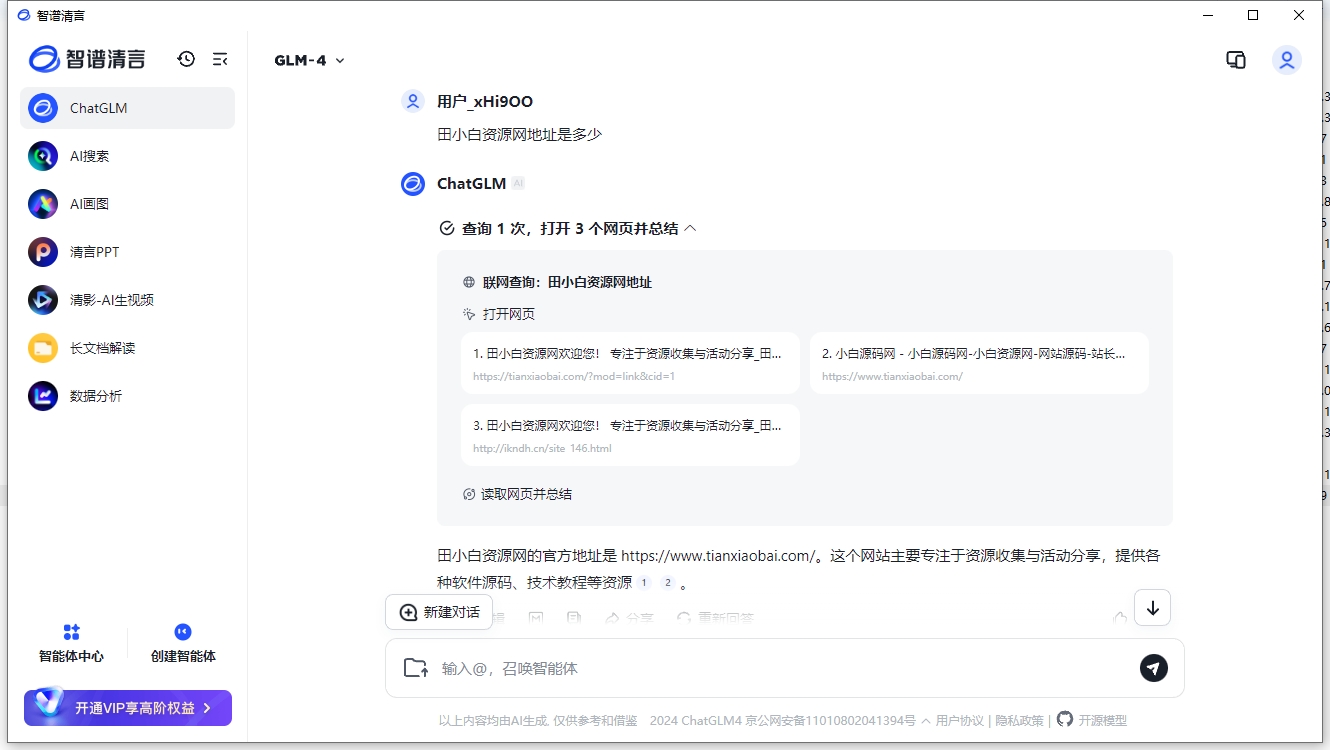Open AI画图 from sidebar
This screenshot has width=1330, height=750.
[127, 204]
